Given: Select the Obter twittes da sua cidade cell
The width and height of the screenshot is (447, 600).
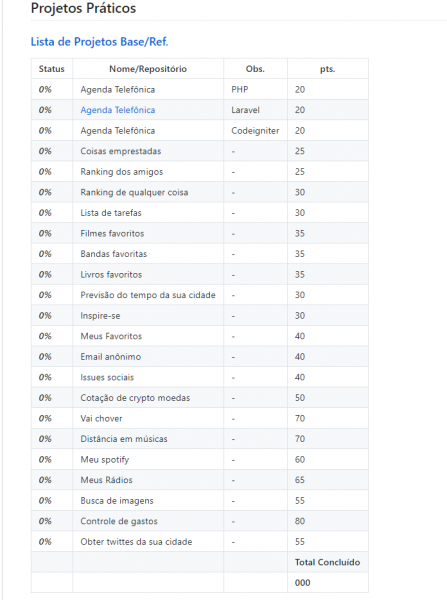Looking at the screenshot, I should click(148, 542).
